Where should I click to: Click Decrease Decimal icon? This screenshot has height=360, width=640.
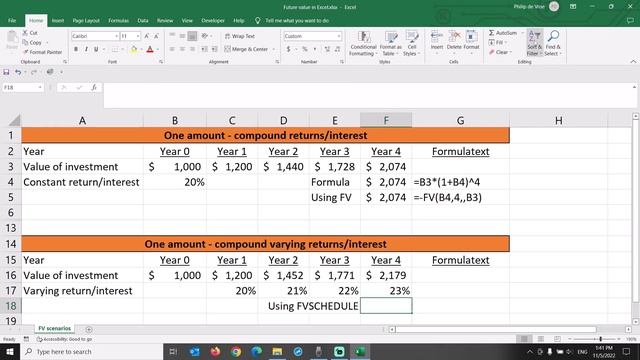(x=337, y=49)
